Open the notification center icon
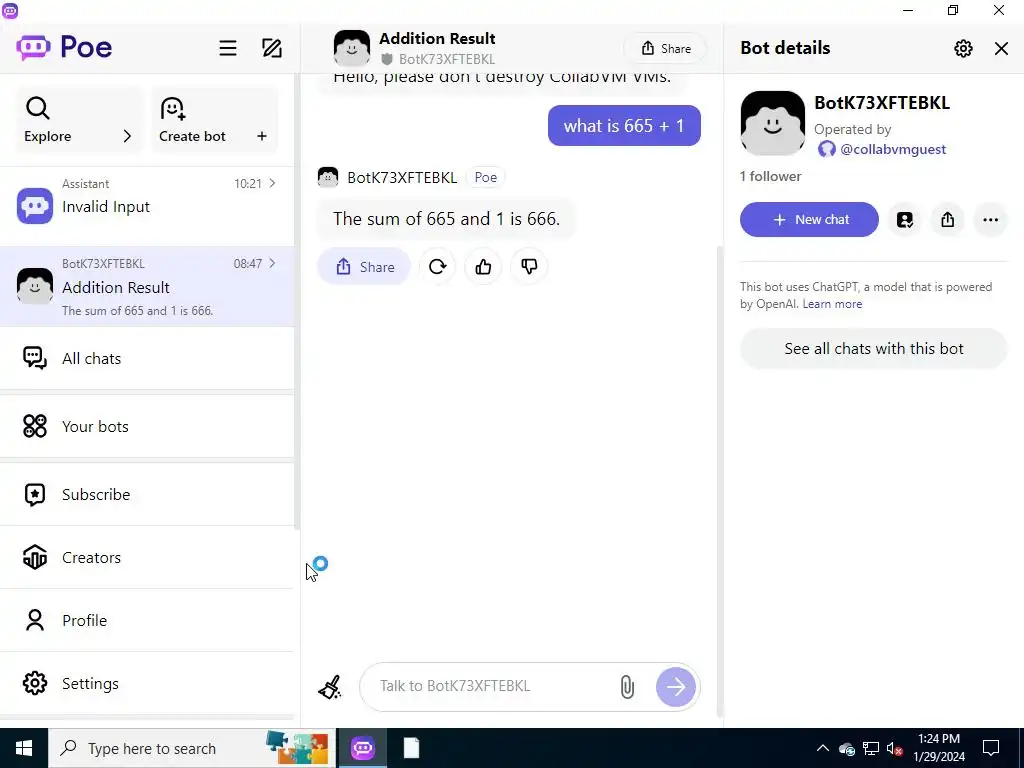Viewport: 1024px width, 768px height. coord(991,748)
